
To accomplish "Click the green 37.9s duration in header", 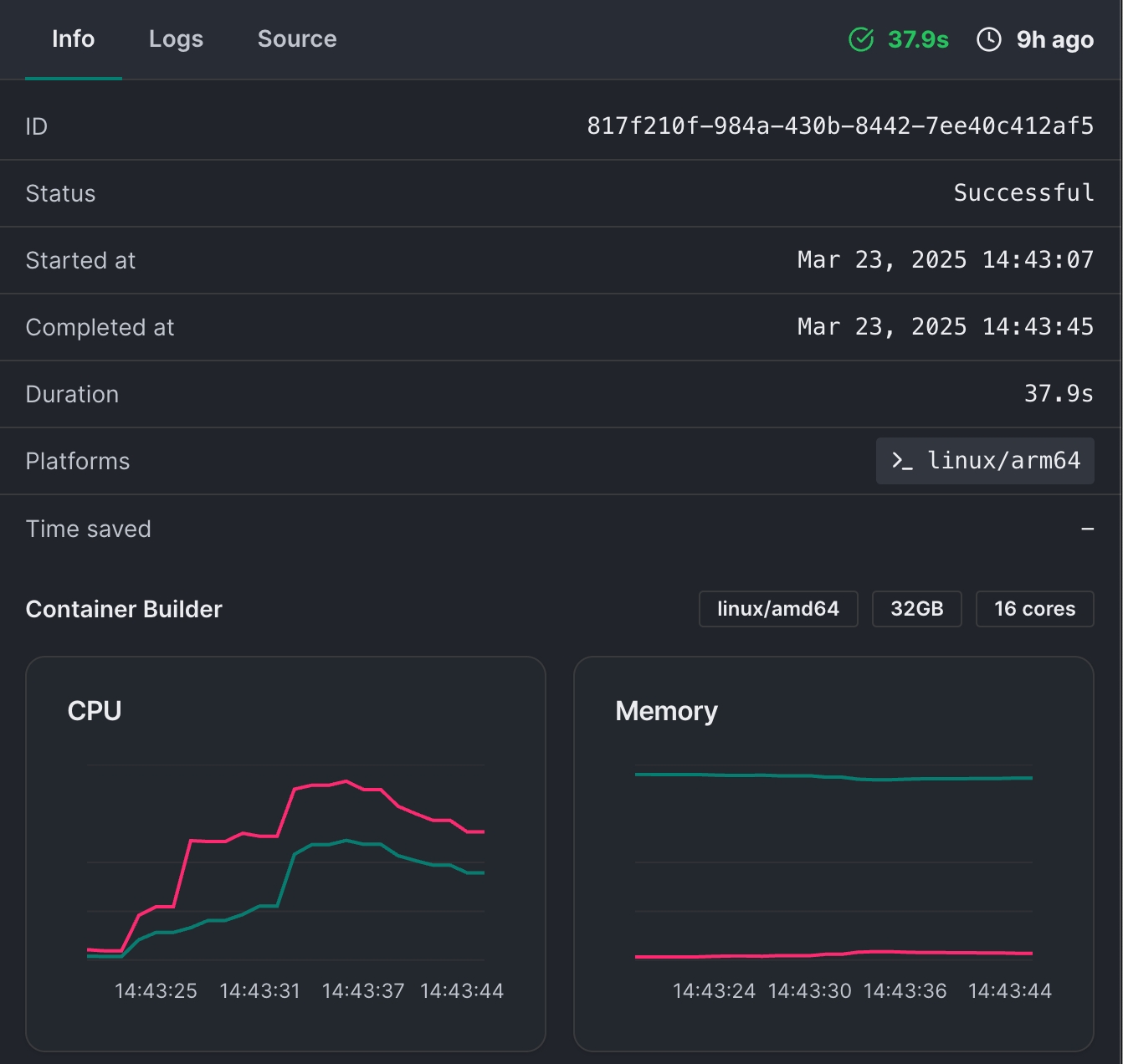I will point(918,39).
